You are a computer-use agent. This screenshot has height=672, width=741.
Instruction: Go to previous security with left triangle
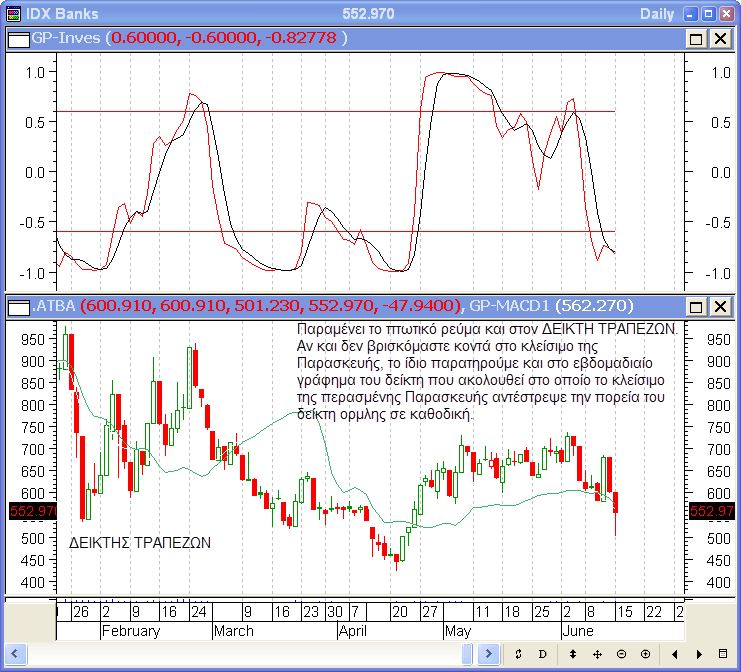[x=675, y=654]
